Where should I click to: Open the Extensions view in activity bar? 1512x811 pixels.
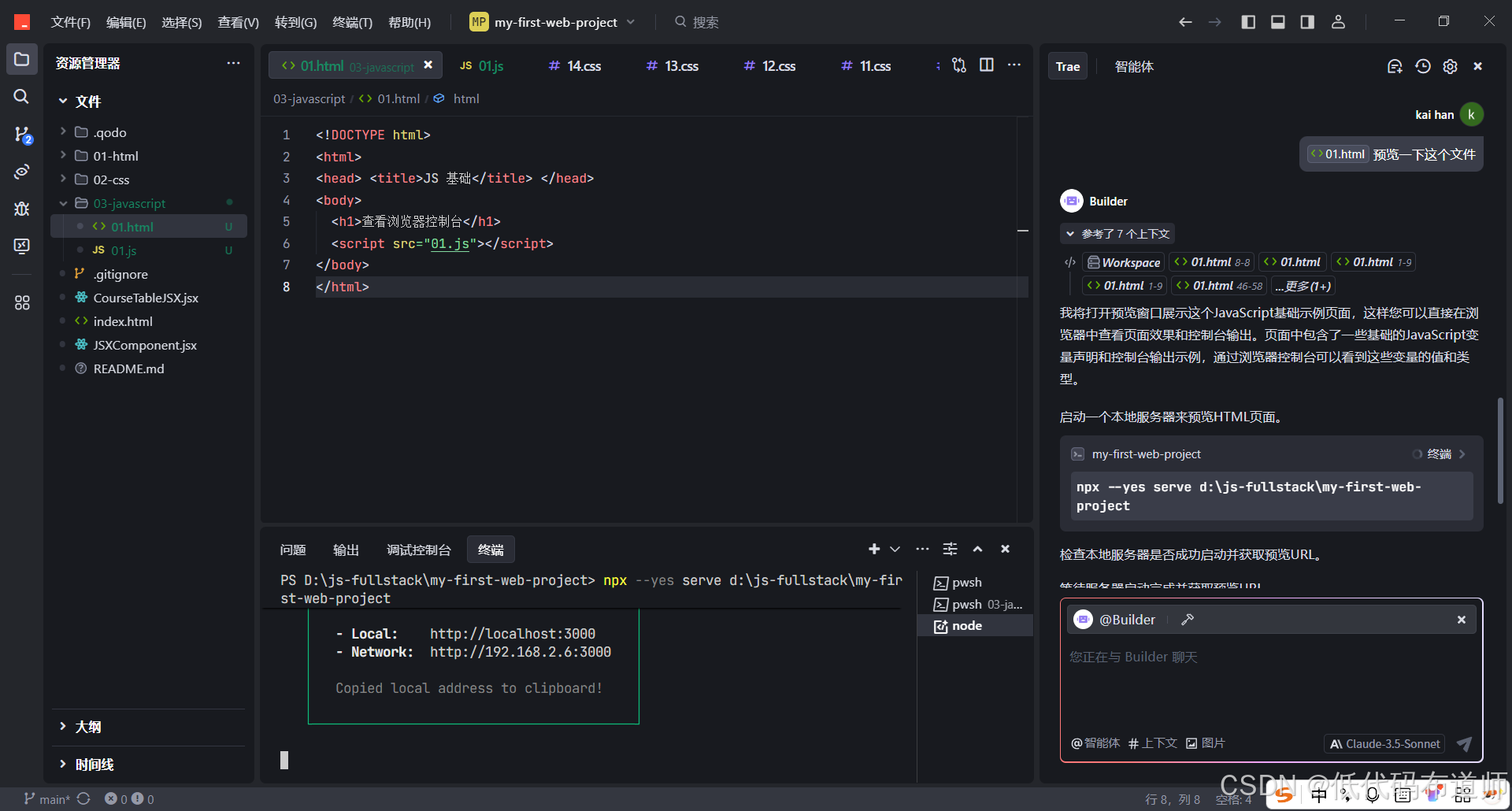[22, 302]
